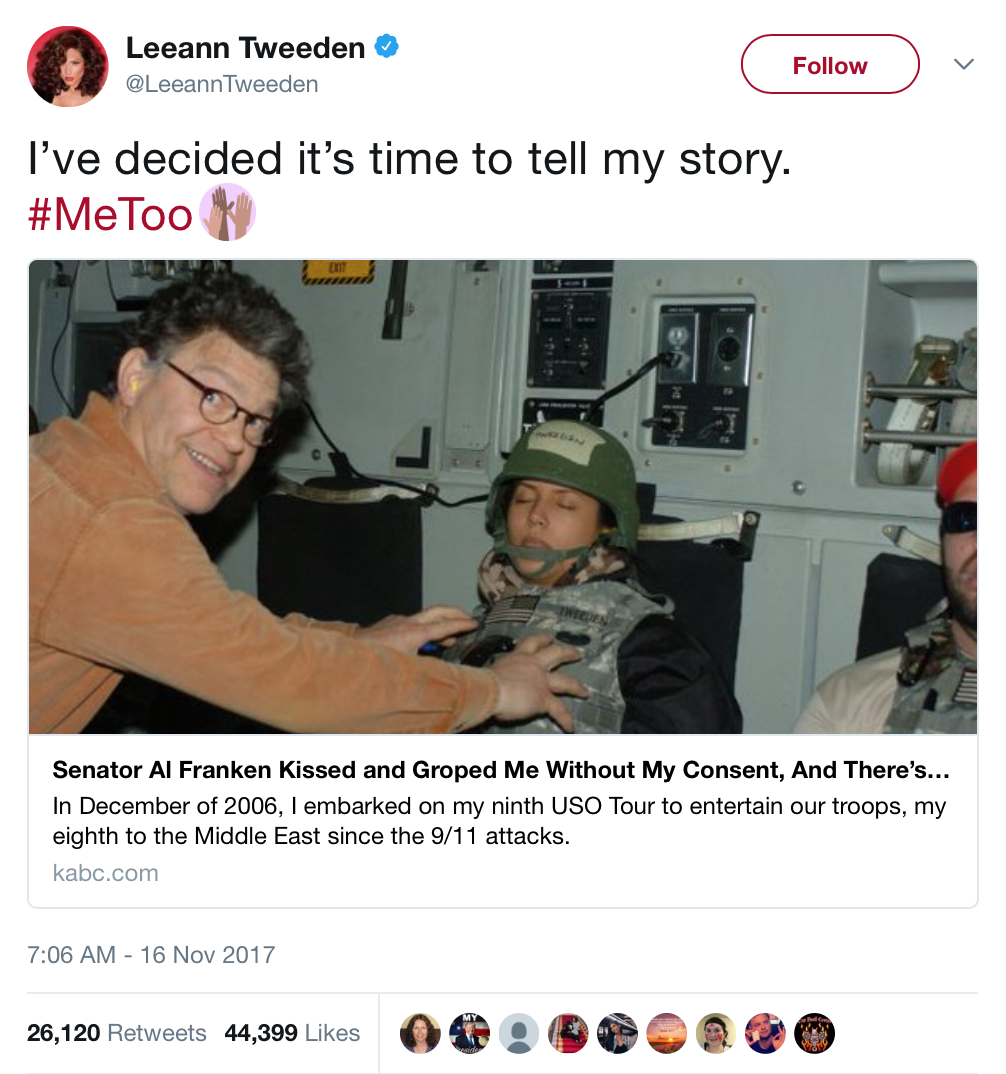Open the fourth liker avatar, red themed
This screenshot has width=1006, height=1074.
click(568, 1033)
